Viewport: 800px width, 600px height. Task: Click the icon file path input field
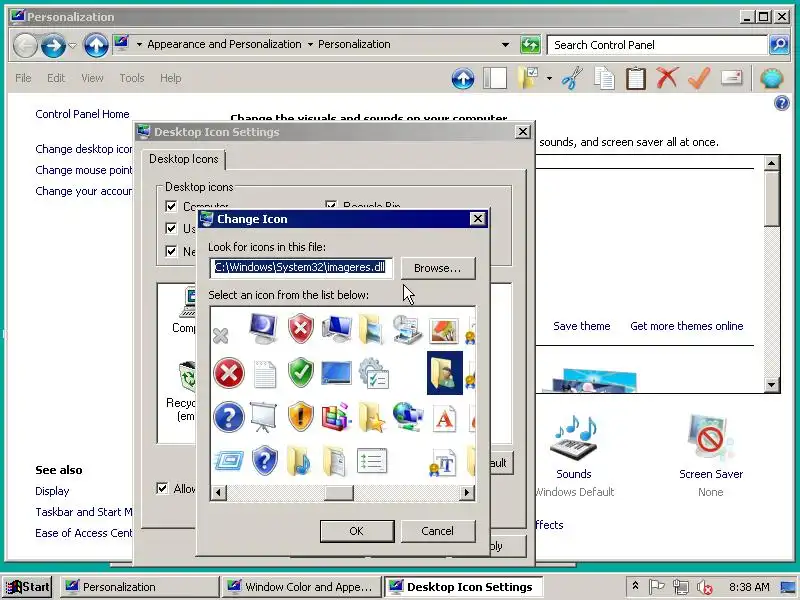(301, 268)
